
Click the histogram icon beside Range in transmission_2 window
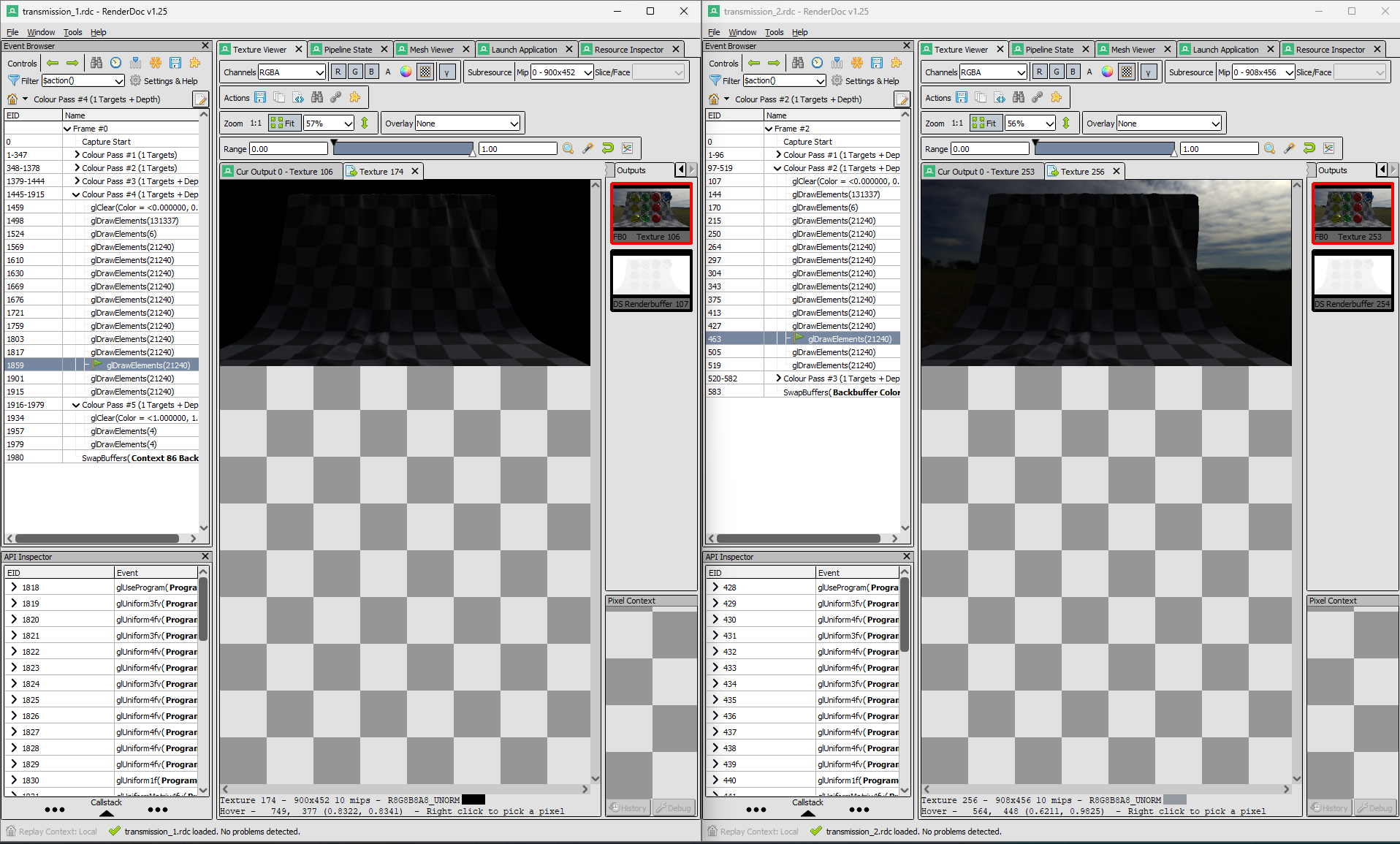[x=1328, y=148]
